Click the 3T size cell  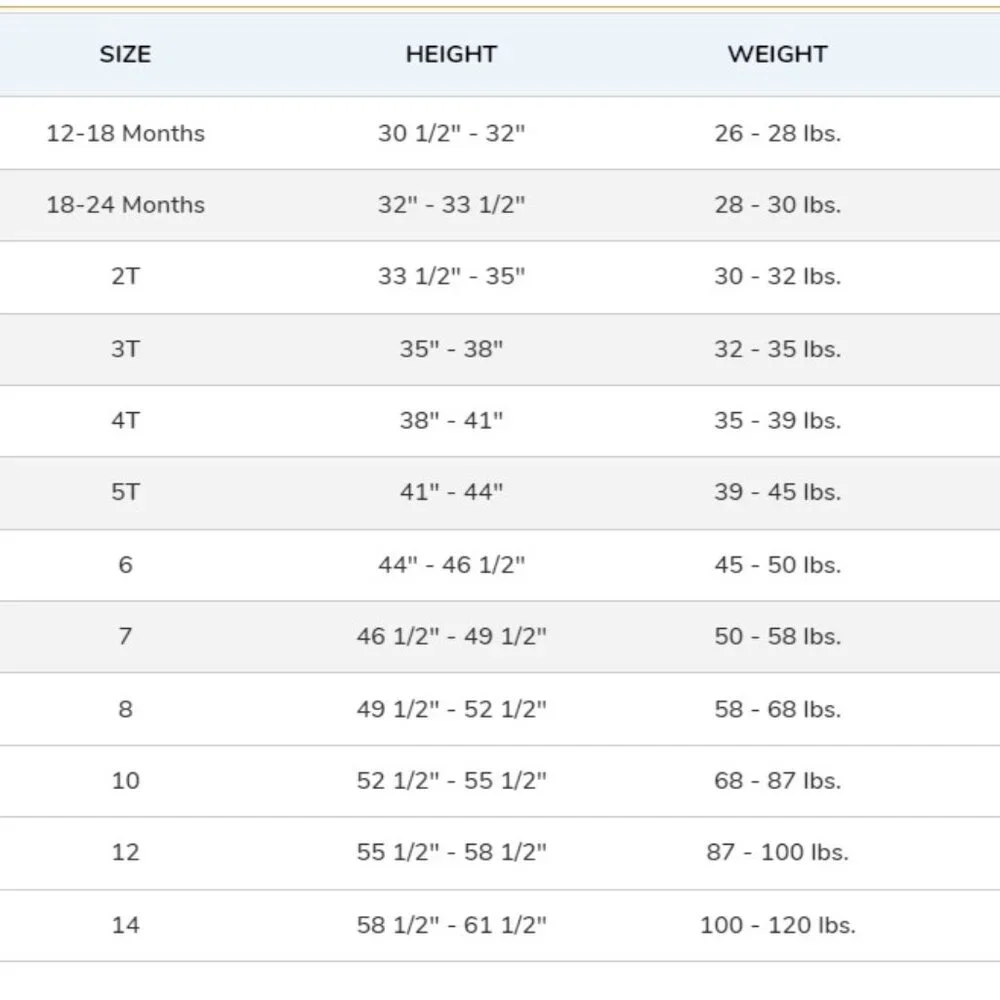[125, 349]
